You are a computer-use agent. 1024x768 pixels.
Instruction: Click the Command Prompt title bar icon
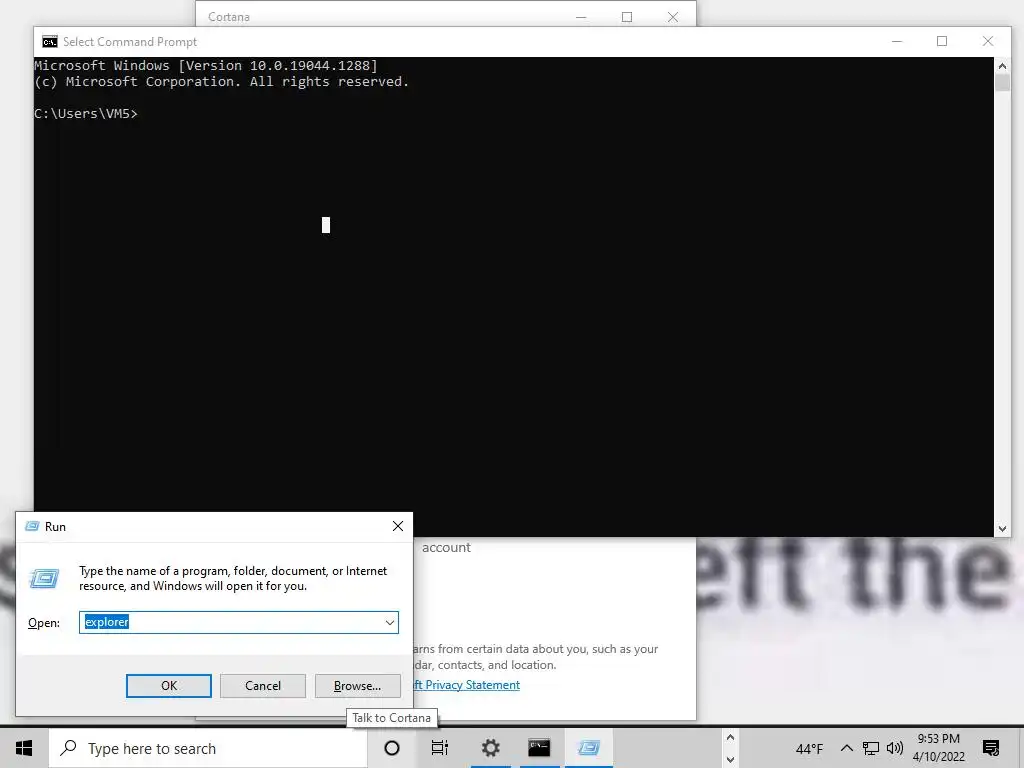click(50, 42)
